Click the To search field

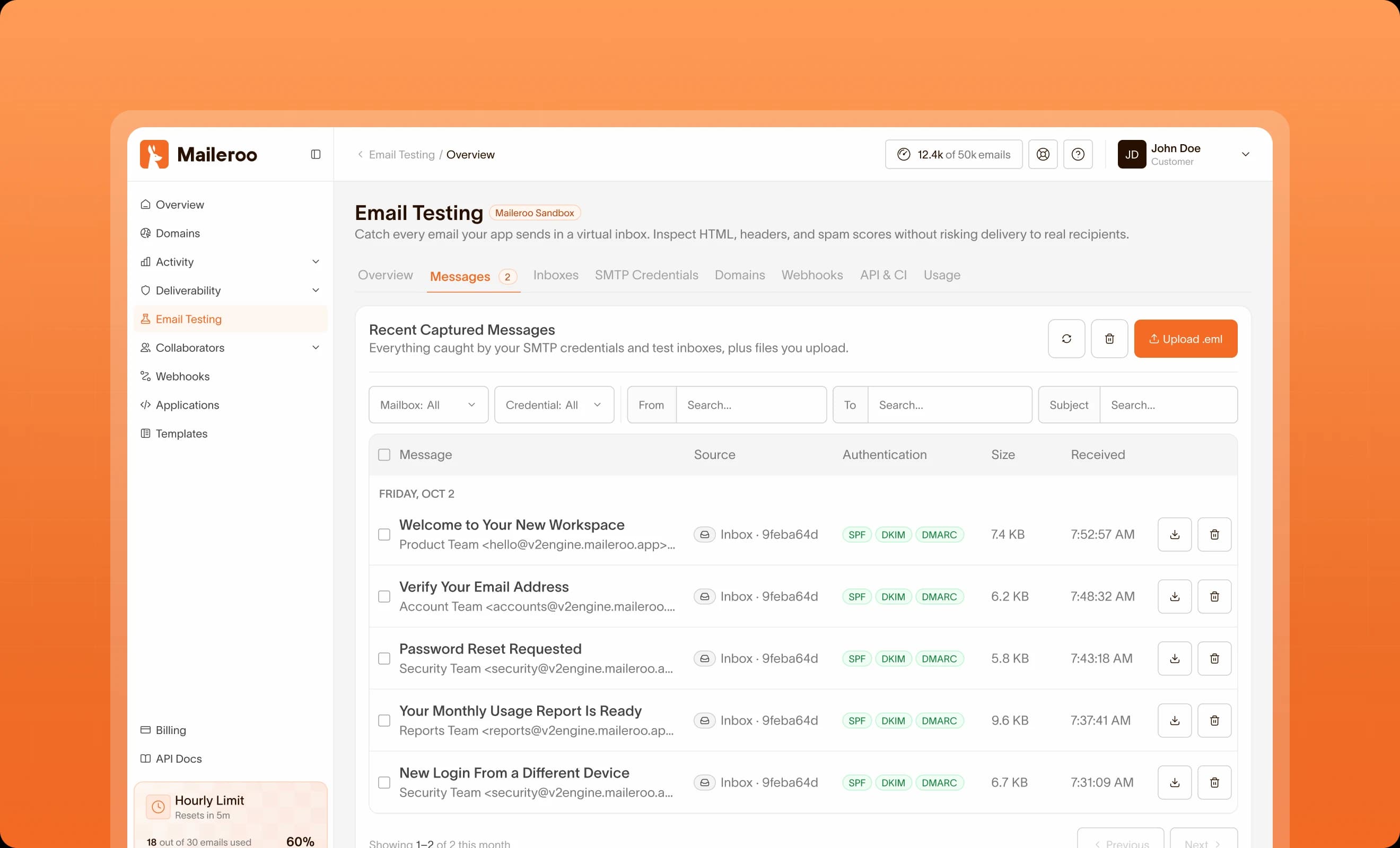pyautogui.click(x=949, y=405)
